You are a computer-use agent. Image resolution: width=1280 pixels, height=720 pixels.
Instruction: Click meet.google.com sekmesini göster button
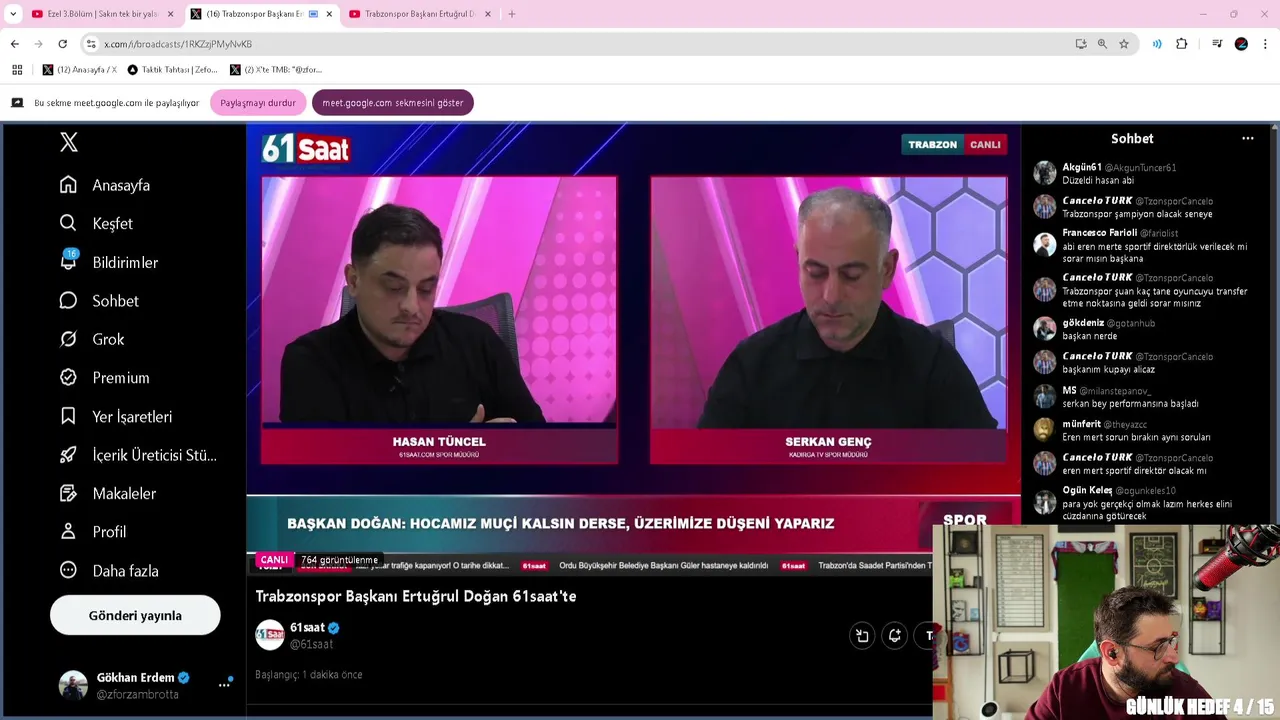coord(392,103)
